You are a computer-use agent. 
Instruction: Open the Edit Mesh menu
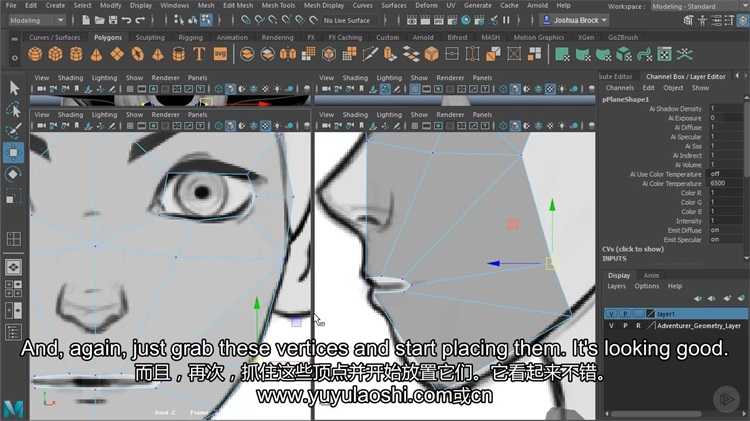[x=238, y=5]
